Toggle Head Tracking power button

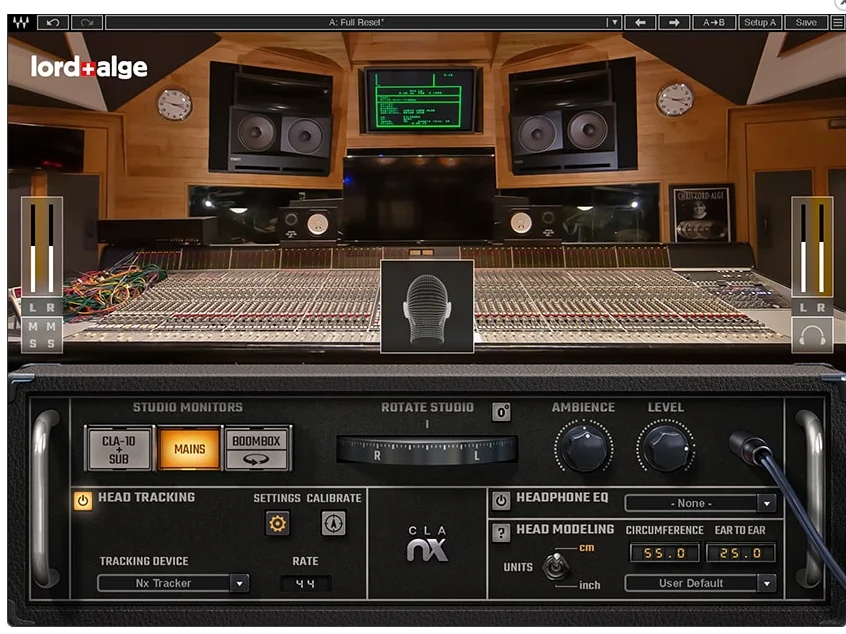click(83, 501)
